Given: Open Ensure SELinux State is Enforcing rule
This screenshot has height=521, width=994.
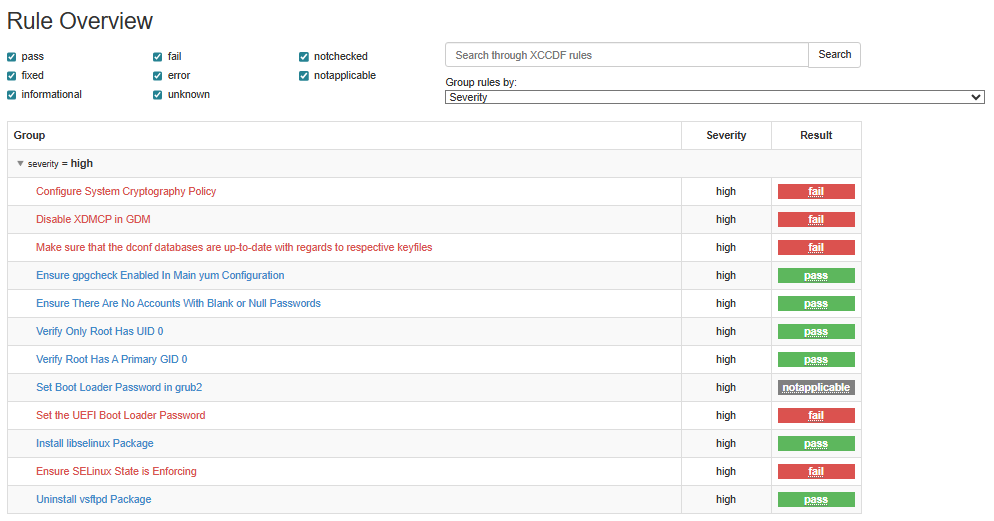Looking at the screenshot, I should [116, 472].
